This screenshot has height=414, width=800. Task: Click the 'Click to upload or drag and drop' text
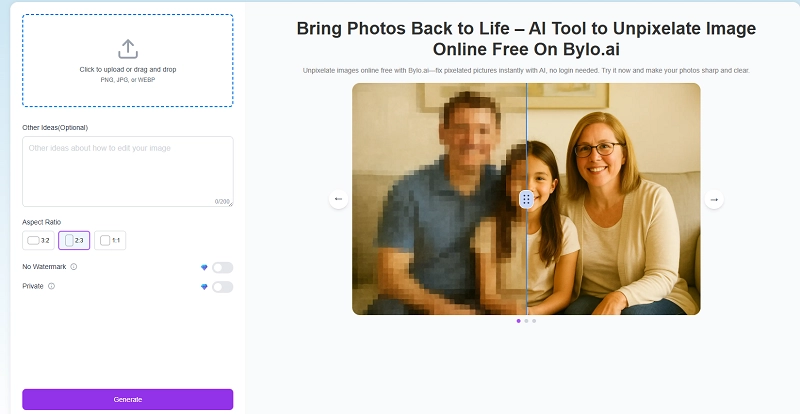tap(128, 69)
